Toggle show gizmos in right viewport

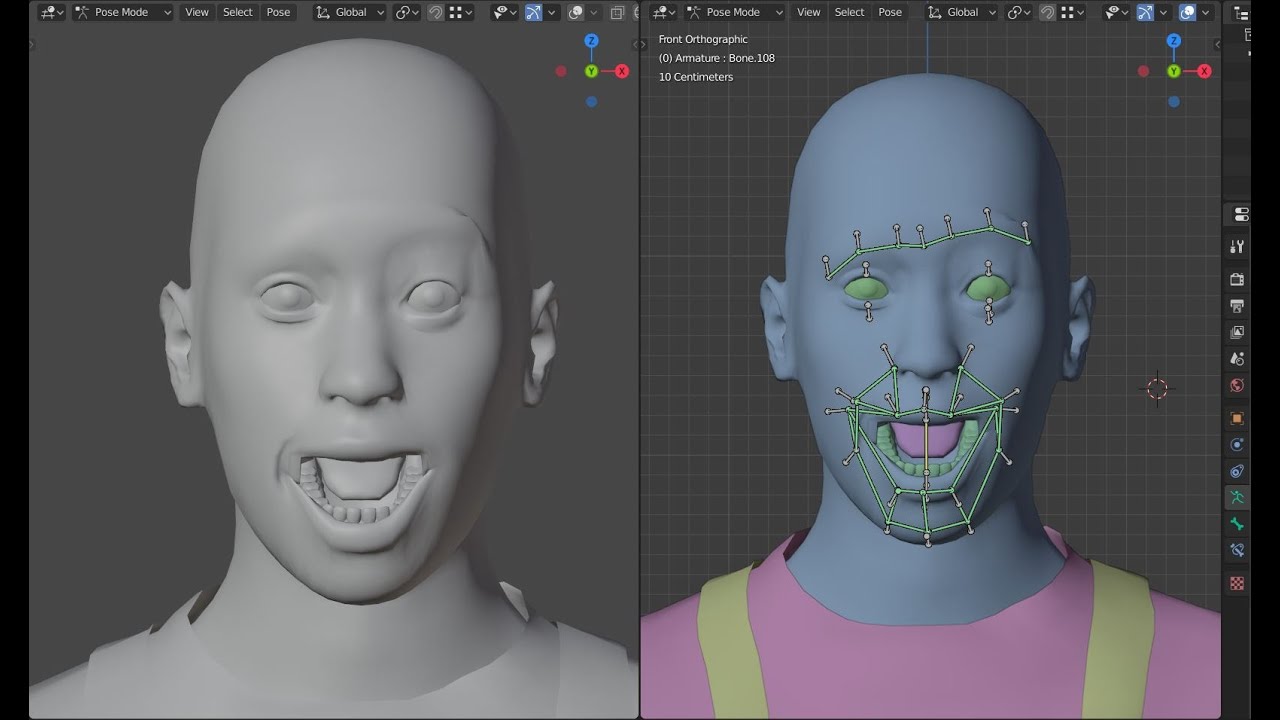point(1145,12)
